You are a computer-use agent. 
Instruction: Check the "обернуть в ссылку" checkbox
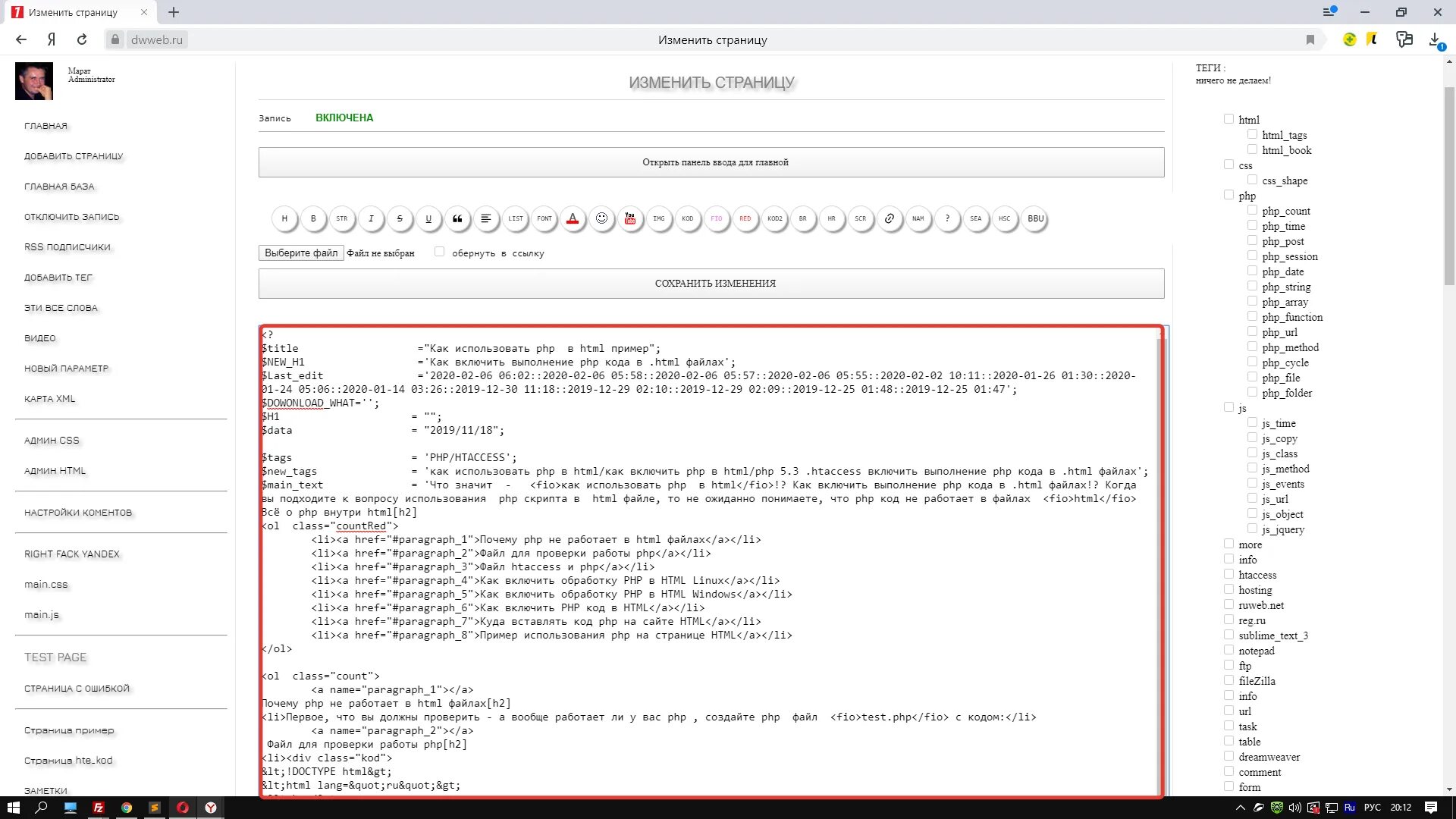click(439, 252)
